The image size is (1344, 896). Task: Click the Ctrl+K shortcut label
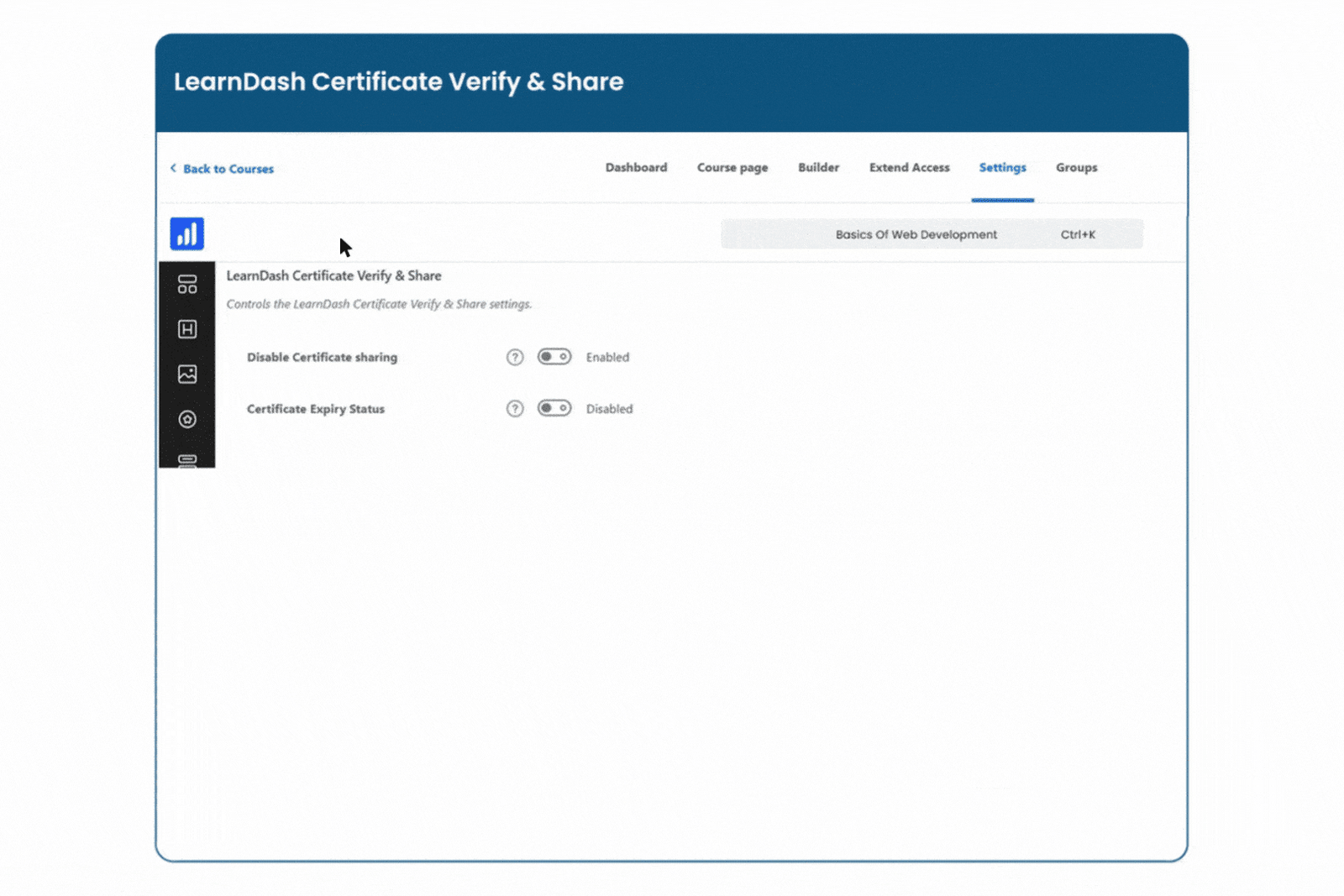(1078, 234)
